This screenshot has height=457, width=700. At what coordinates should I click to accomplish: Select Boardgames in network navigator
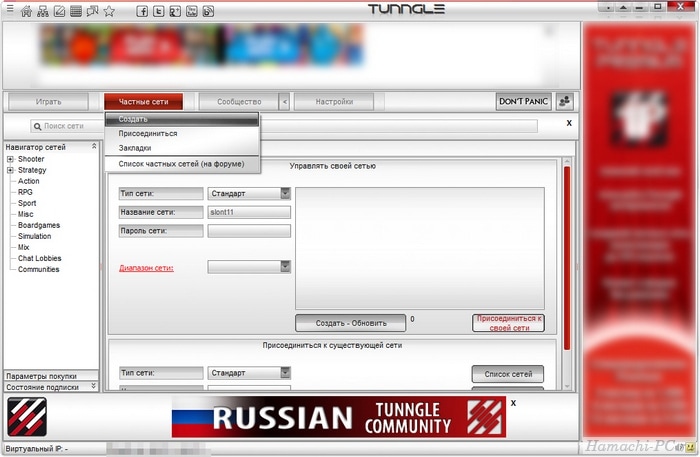click(x=39, y=225)
